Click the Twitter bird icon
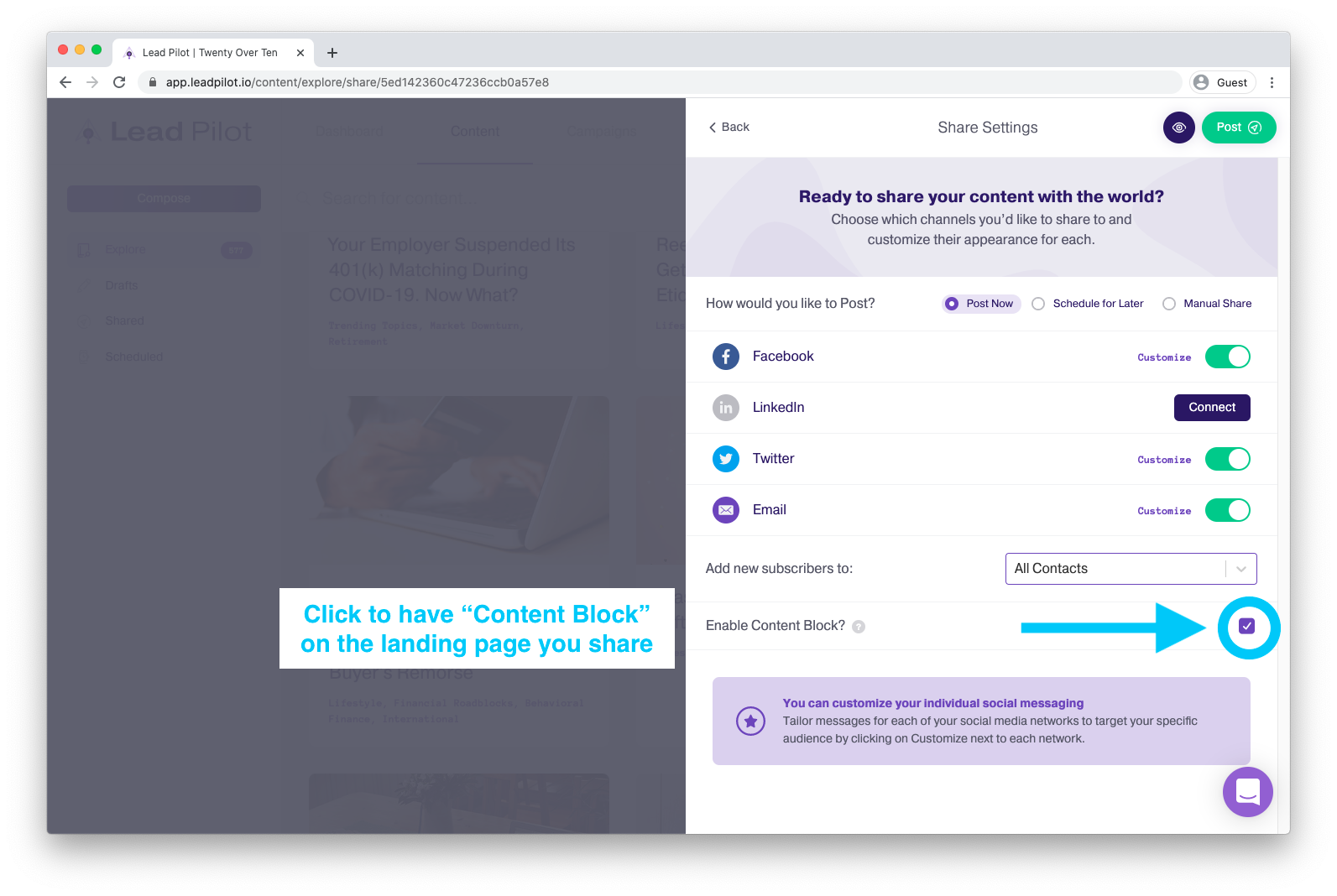Screen dimensions: 1337x896 click(x=726, y=459)
